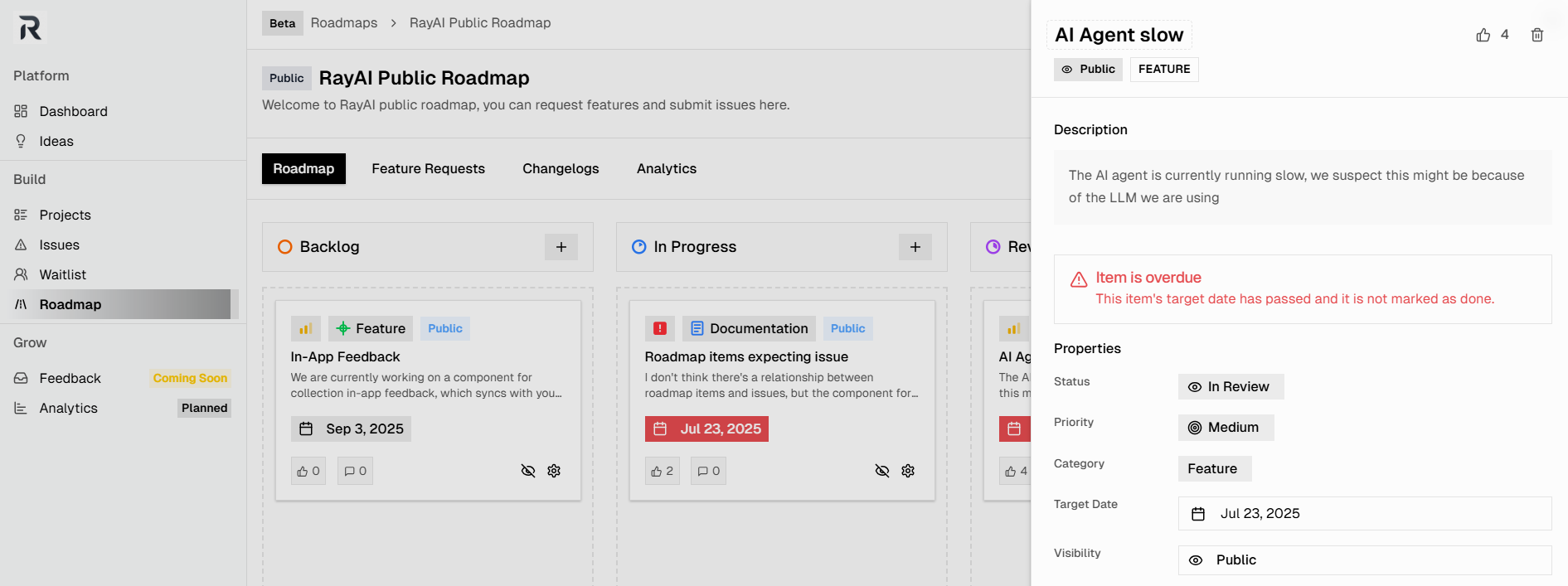Toggle visibility on In-App Feedback card
1568x586 pixels.
point(528,471)
